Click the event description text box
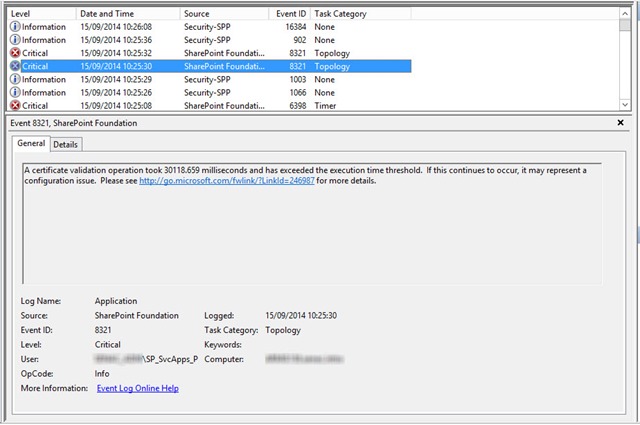Viewport: 640px width, 425px height. tap(312, 223)
